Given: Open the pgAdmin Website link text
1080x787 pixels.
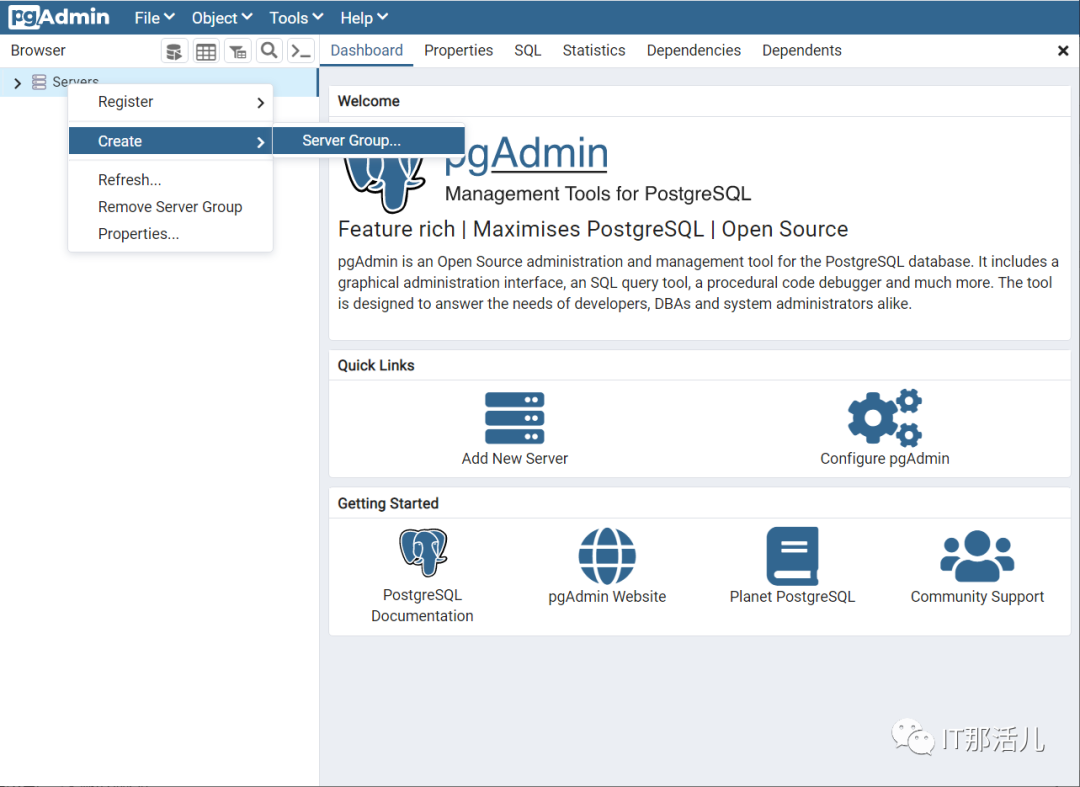Looking at the screenshot, I should [607, 597].
